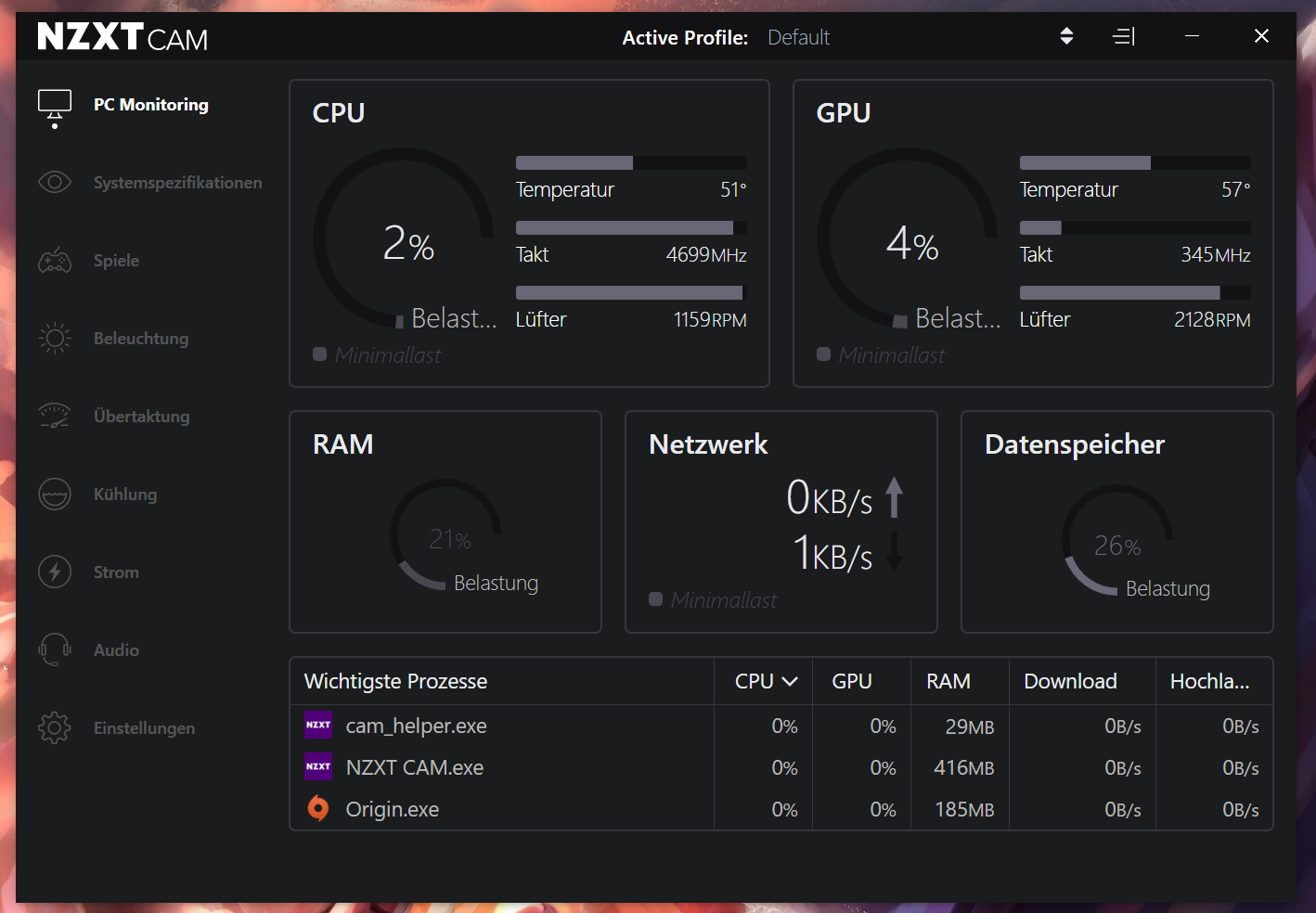Select the NZXT CAM.exe process name
The image size is (1316, 913).
point(414,767)
